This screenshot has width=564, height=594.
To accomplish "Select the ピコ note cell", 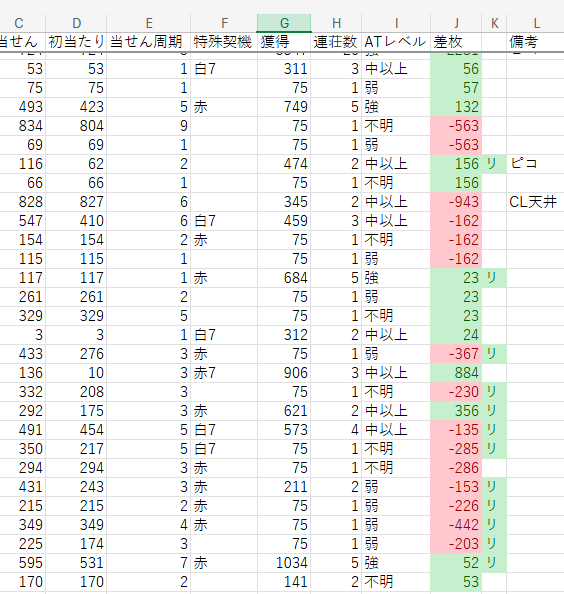I will coord(536,164).
